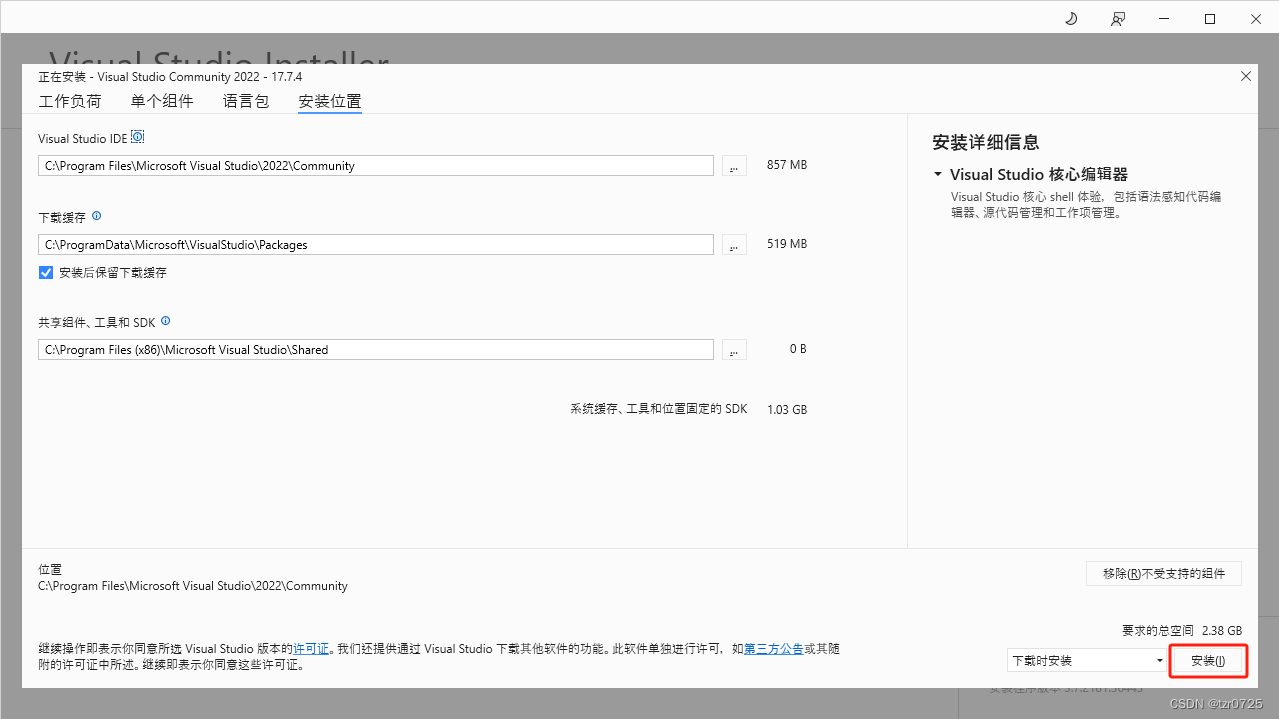The width and height of the screenshot is (1279, 719).
Task: Minimize the Visual Studio Installer window
Action: pos(1164,18)
